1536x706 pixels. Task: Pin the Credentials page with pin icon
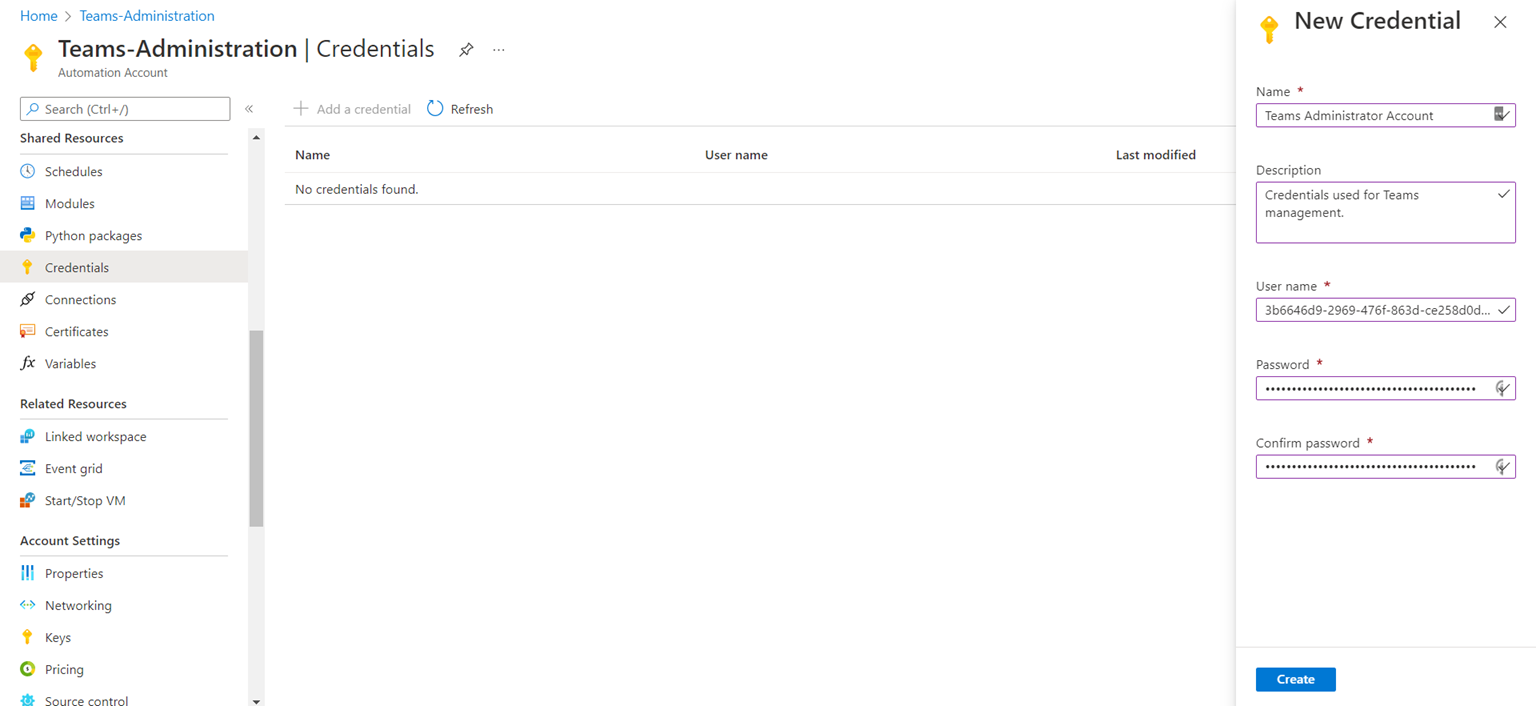(466, 50)
